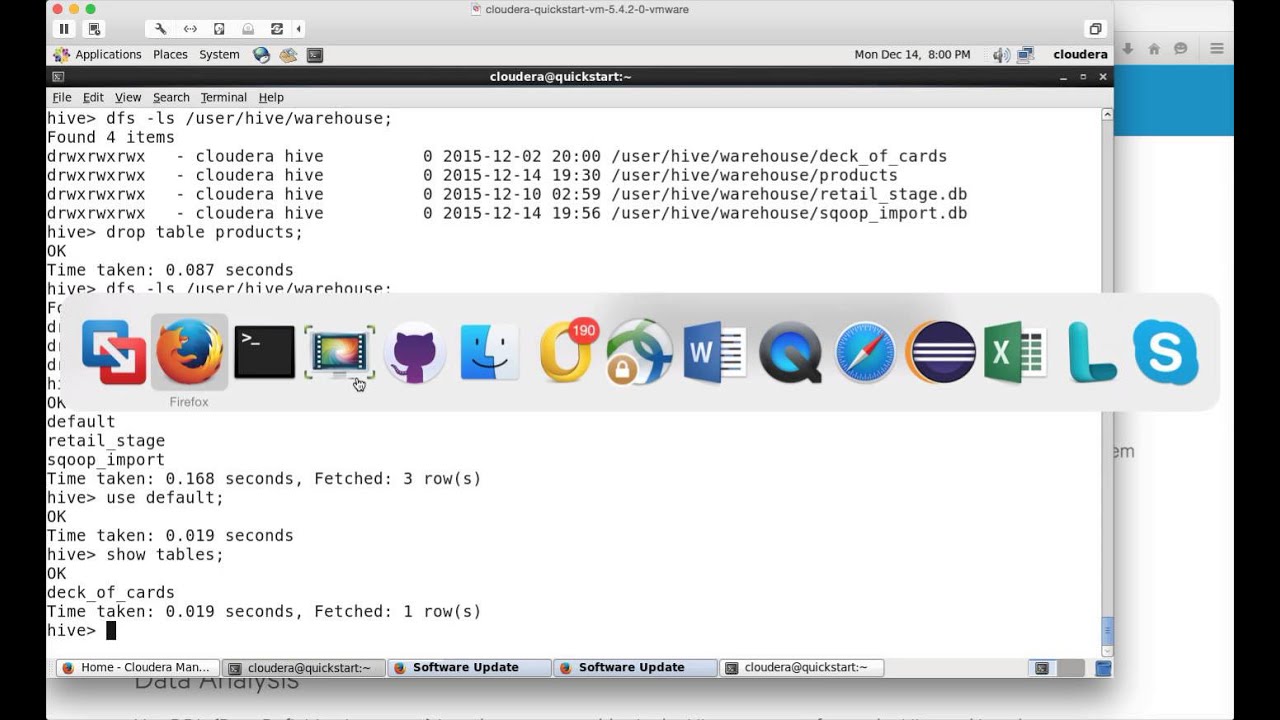Click the mail/notes launcher in GNOME panel
Viewport: 1280px width, 720px height.
coord(288,55)
